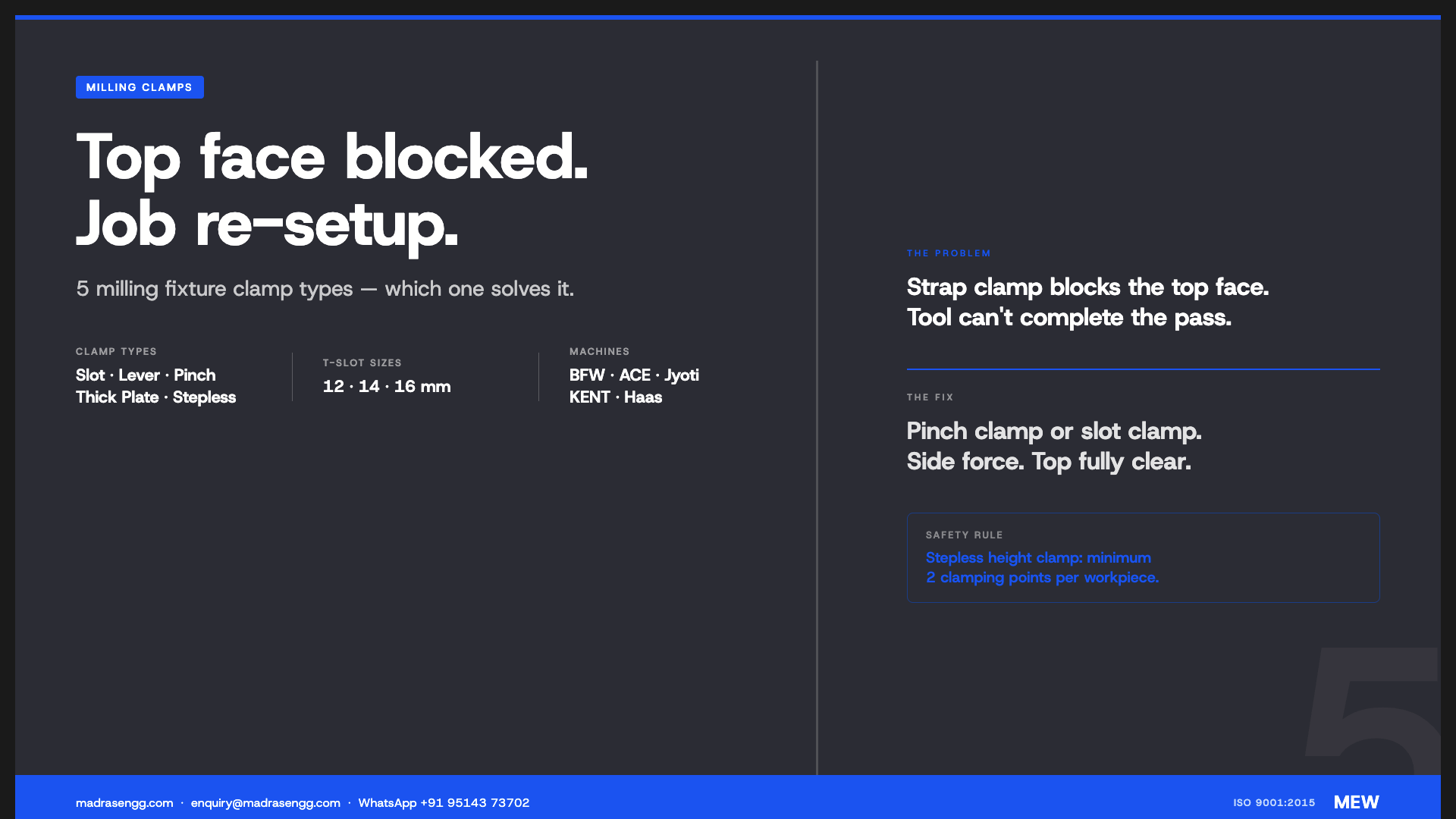Click THE PROBLEM section heading
This screenshot has width=1456, height=819.
pyautogui.click(x=949, y=253)
